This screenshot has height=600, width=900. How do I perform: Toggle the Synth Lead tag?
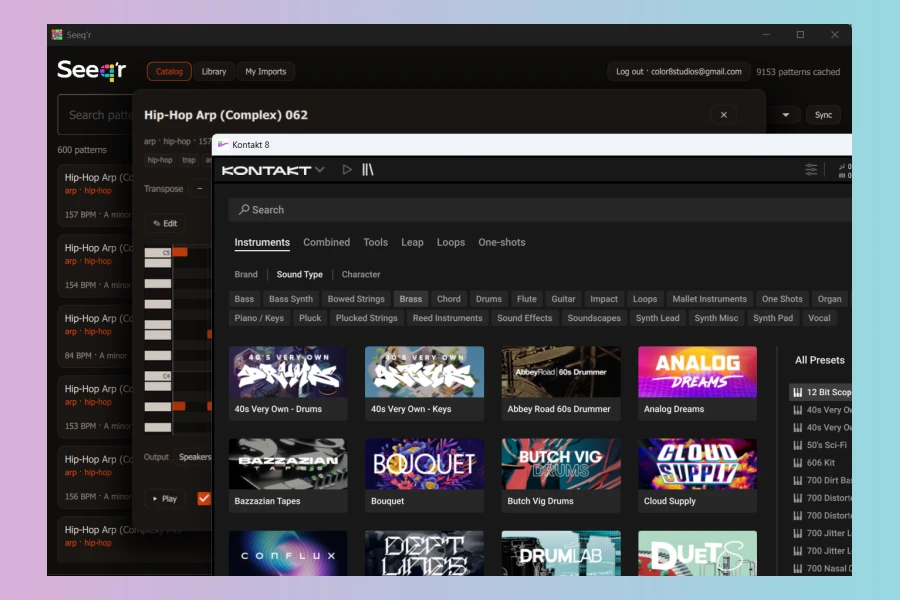(657, 318)
